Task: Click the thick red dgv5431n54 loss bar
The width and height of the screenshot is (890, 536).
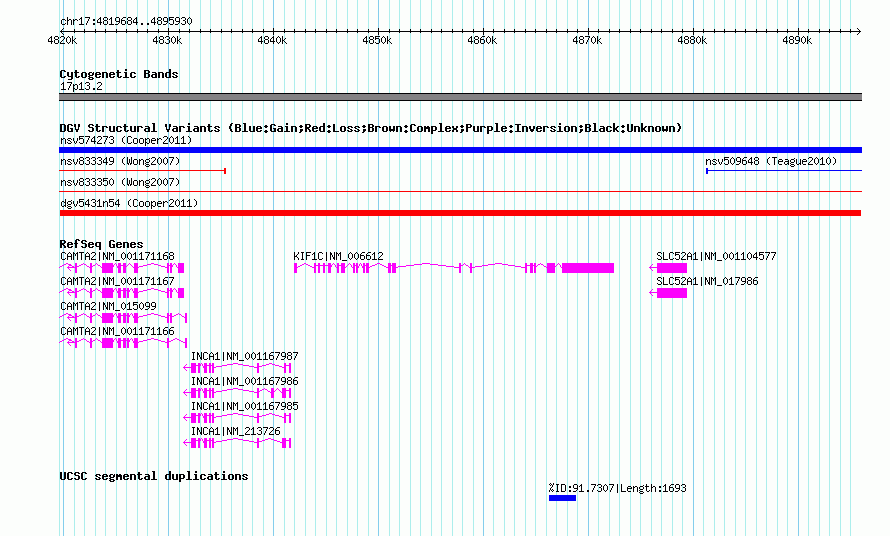Action: (x=460, y=213)
